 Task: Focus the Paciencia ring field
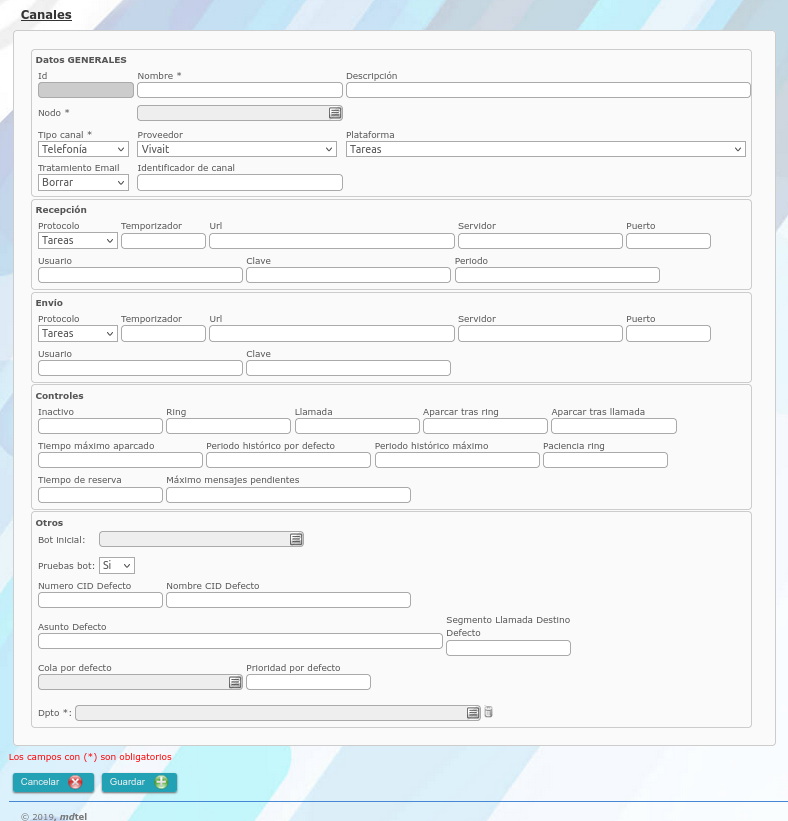click(x=605, y=460)
